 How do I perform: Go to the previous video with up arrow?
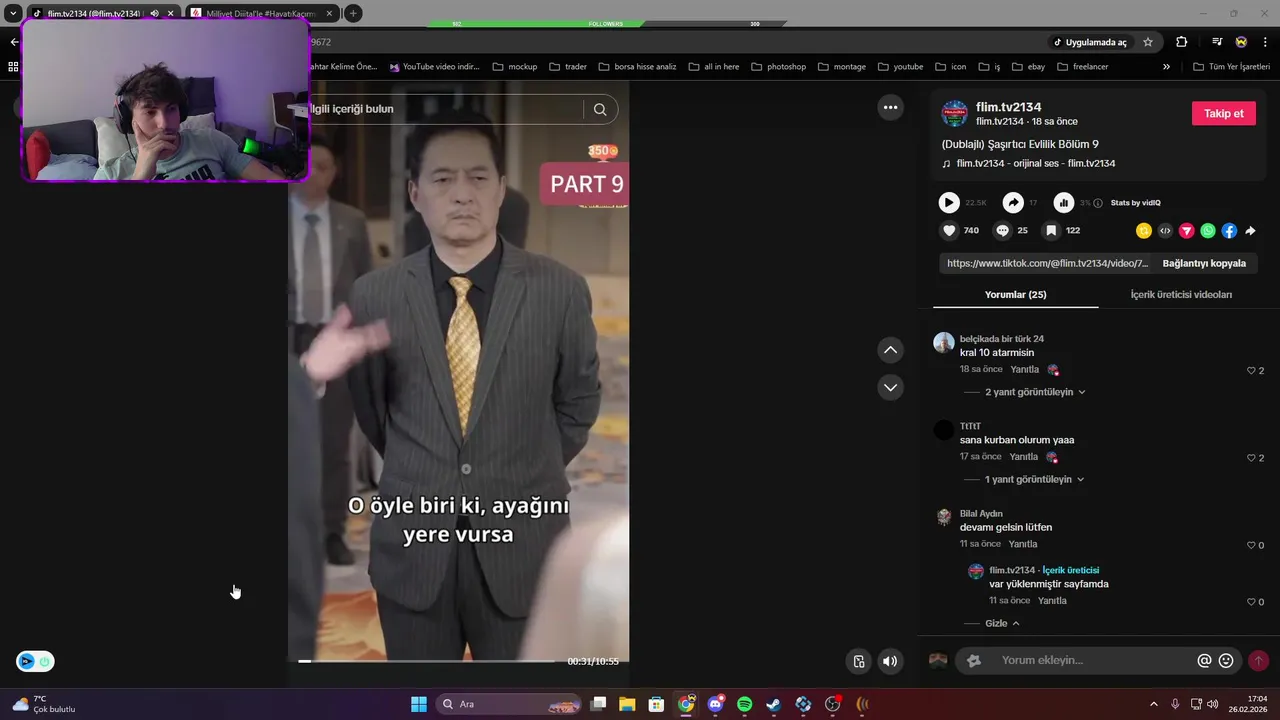pyautogui.click(x=890, y=350)
